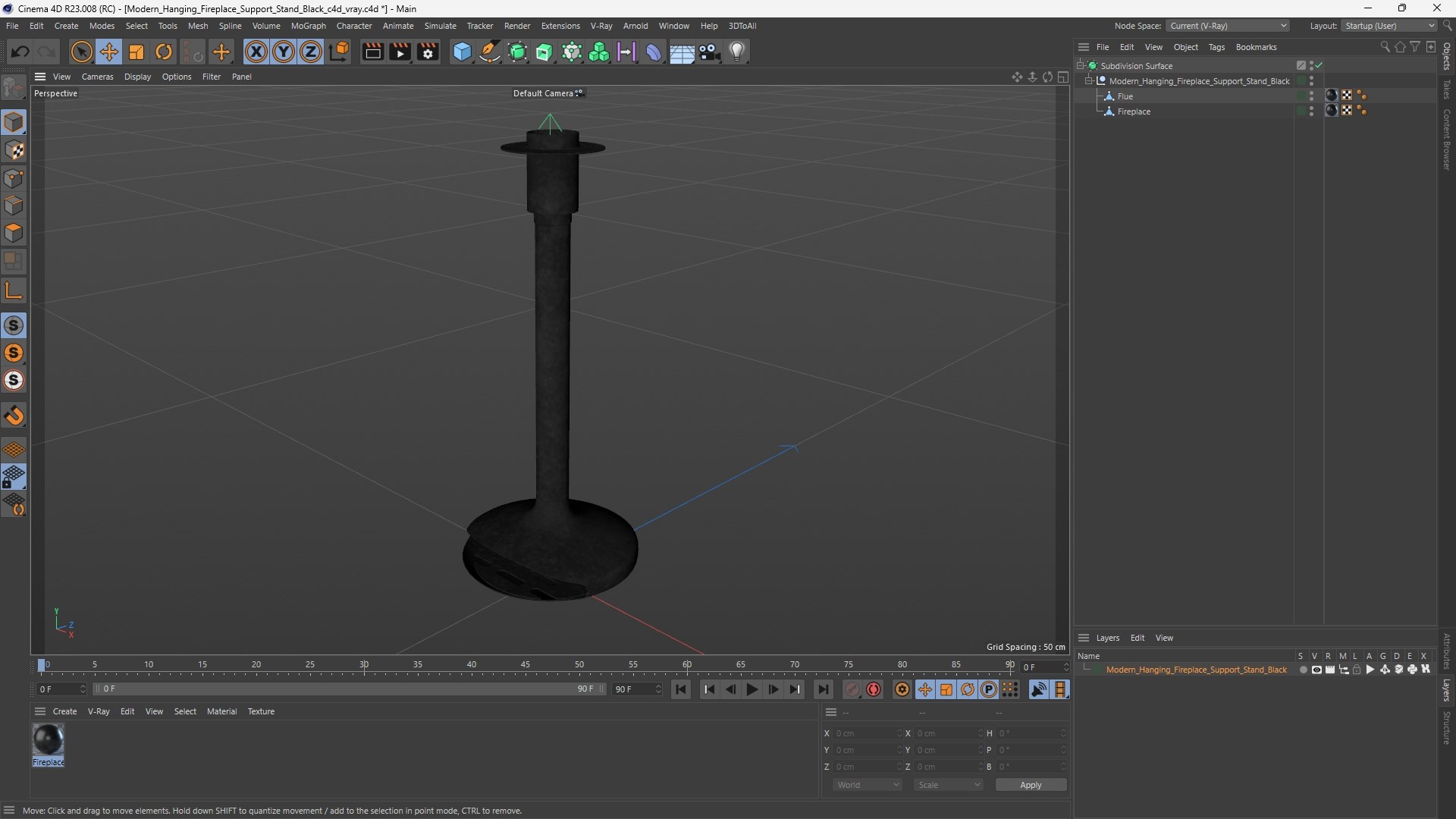The height and width of the screenshot is (819, 1456).
Task: Click the Floor grid object icon
Action: [x=682, y=52]
